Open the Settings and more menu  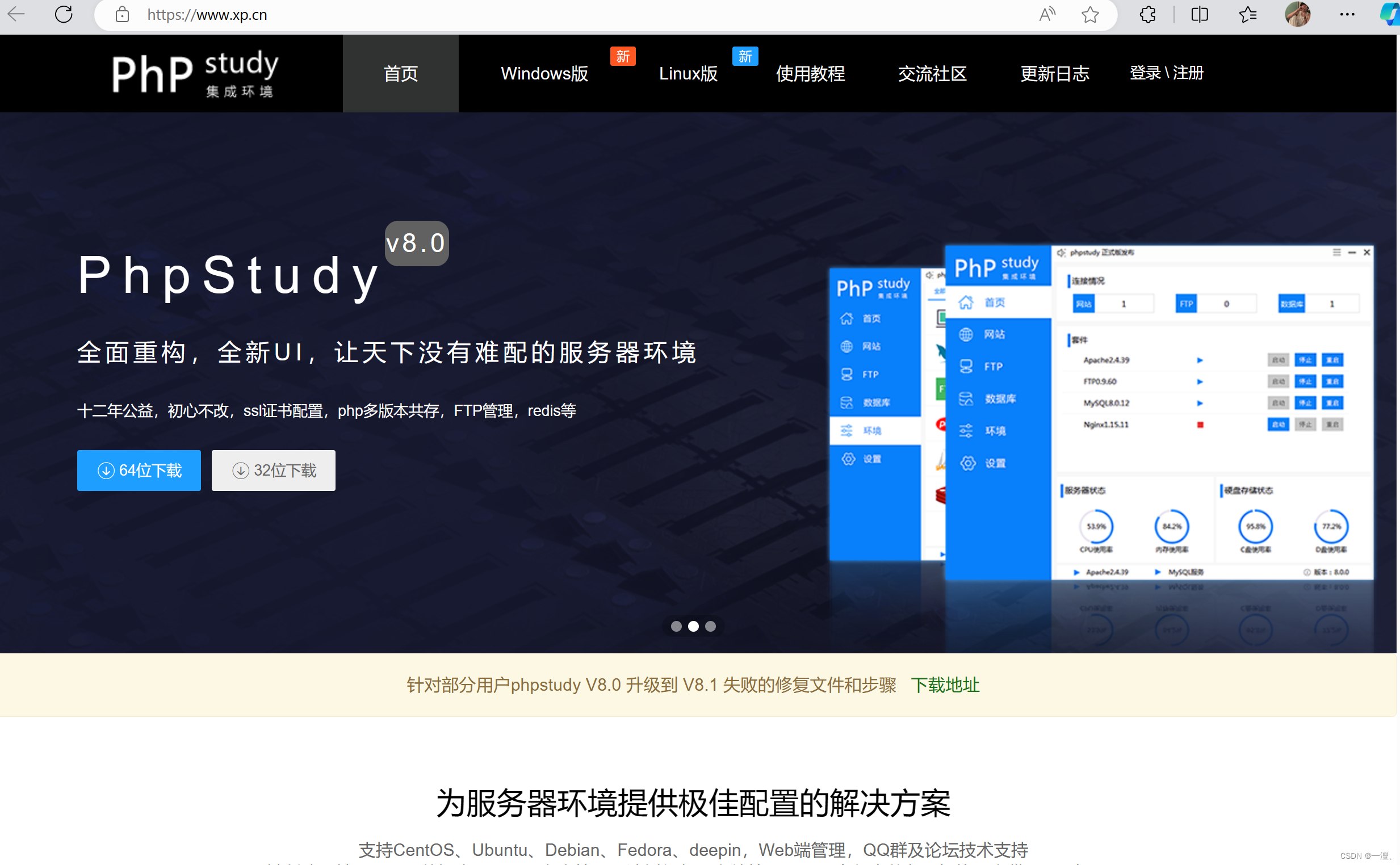(1347, 14)
